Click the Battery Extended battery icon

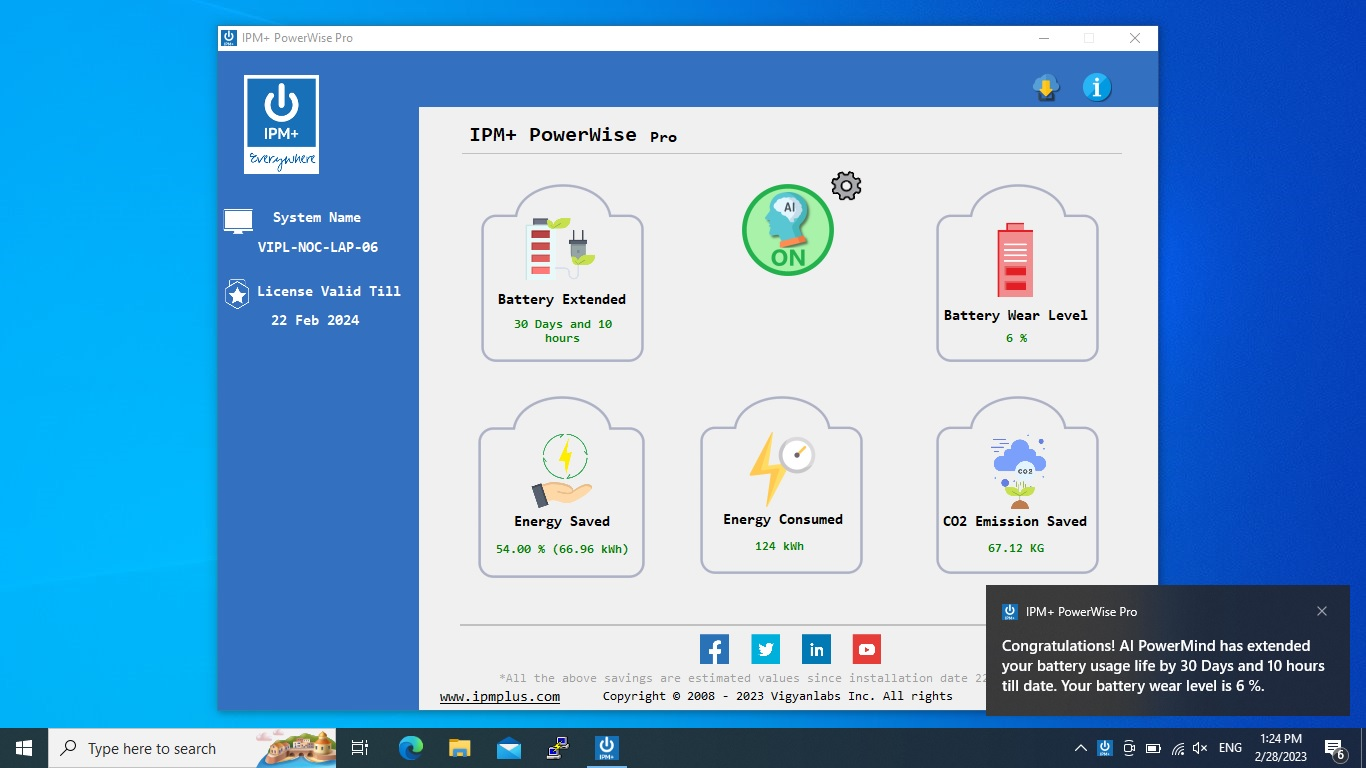click(x=560, y=247)
